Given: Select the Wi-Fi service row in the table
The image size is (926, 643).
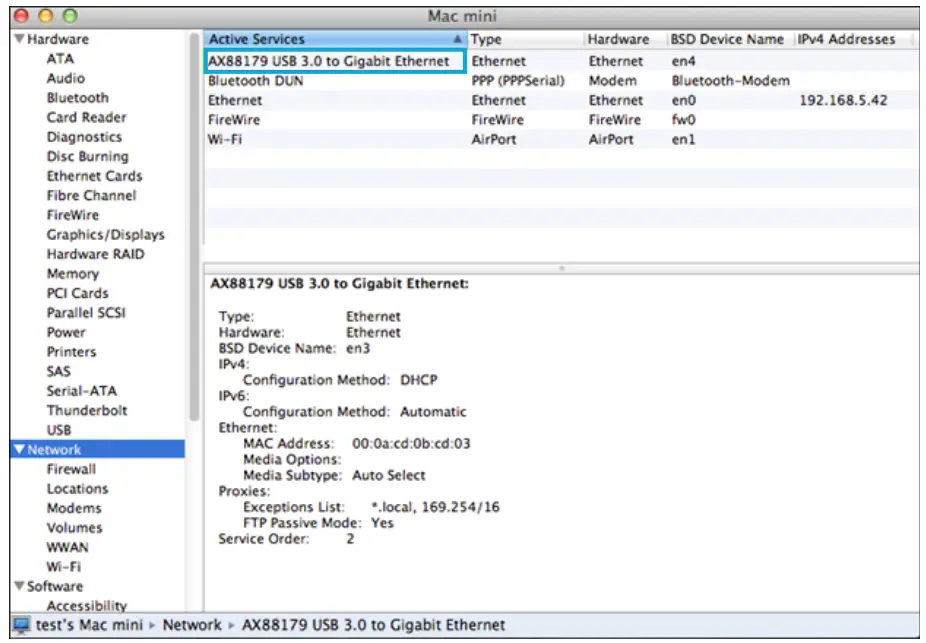Looking at the screenshot, I should [x=561, y=139].
